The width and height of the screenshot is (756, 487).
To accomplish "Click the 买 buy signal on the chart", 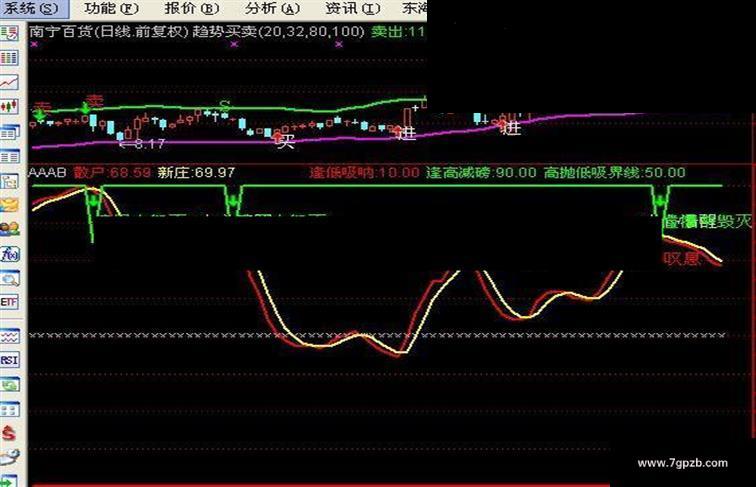I will [x=285, y=142].
